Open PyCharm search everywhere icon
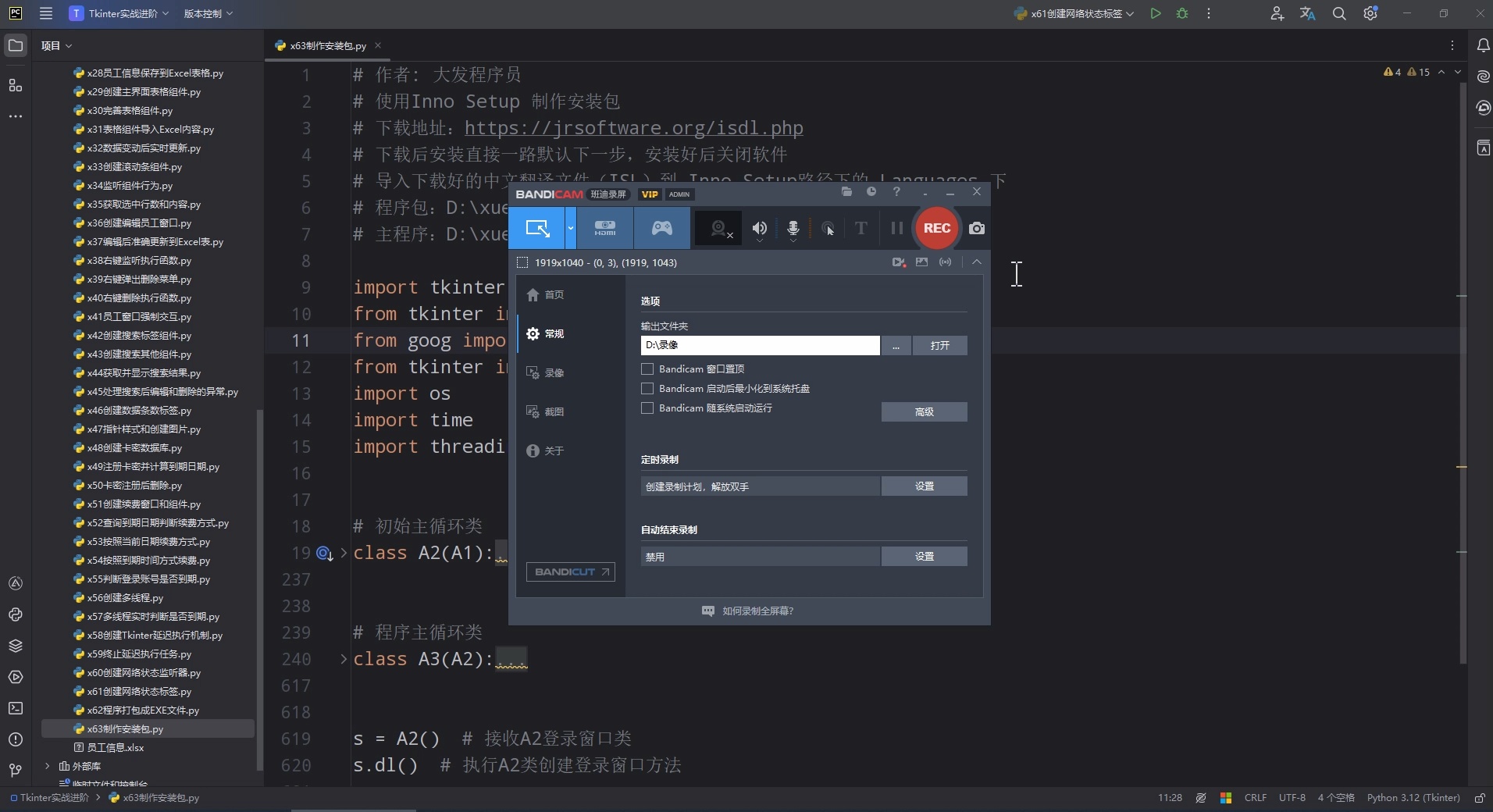Image resolution: width=1493 pixels, height=812 pixels. click(x=1339, y=13)
